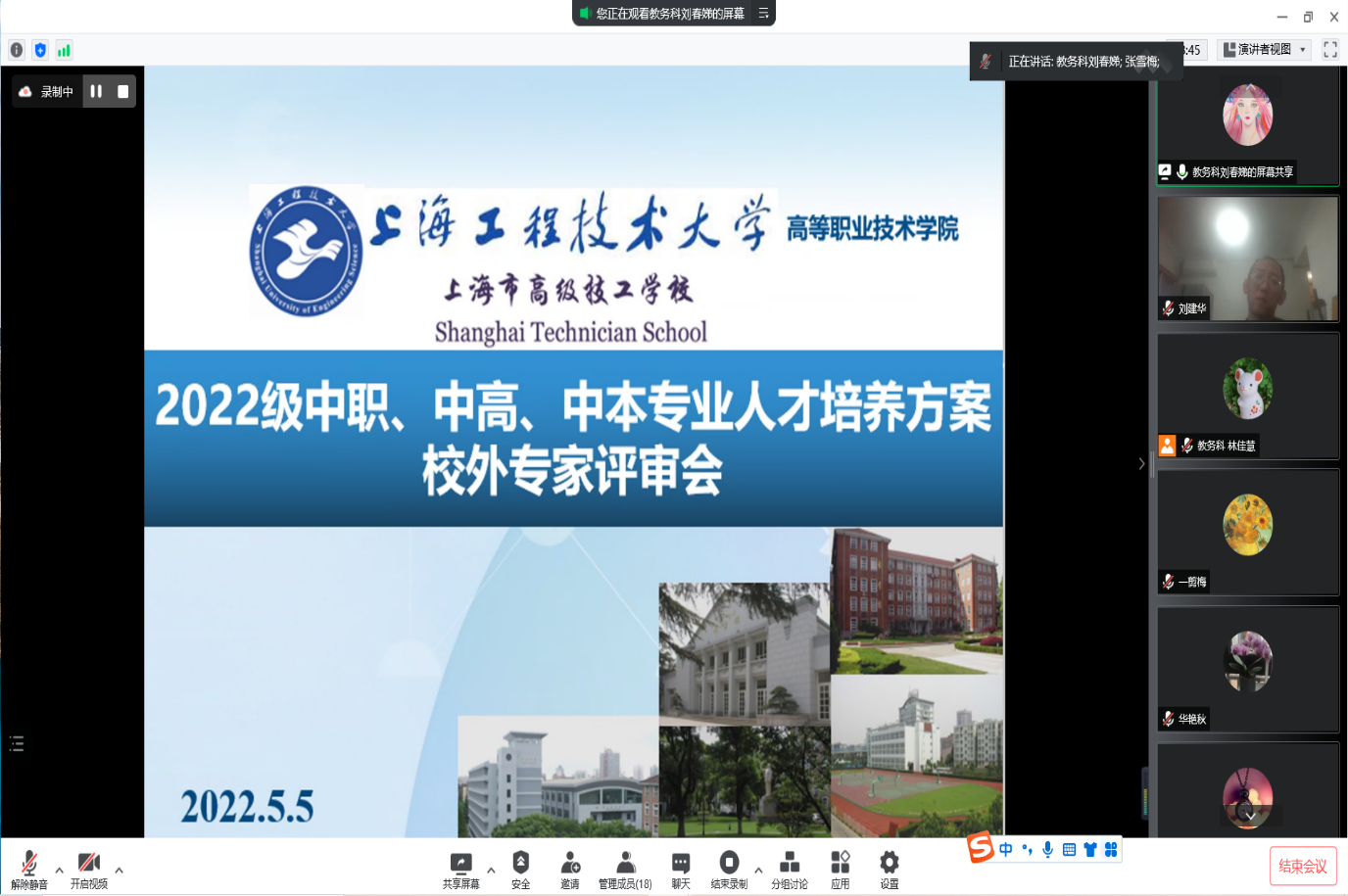Open meeting info icon at top left
The width and height of the screenshot is (1348, 896).
point(17,50)
